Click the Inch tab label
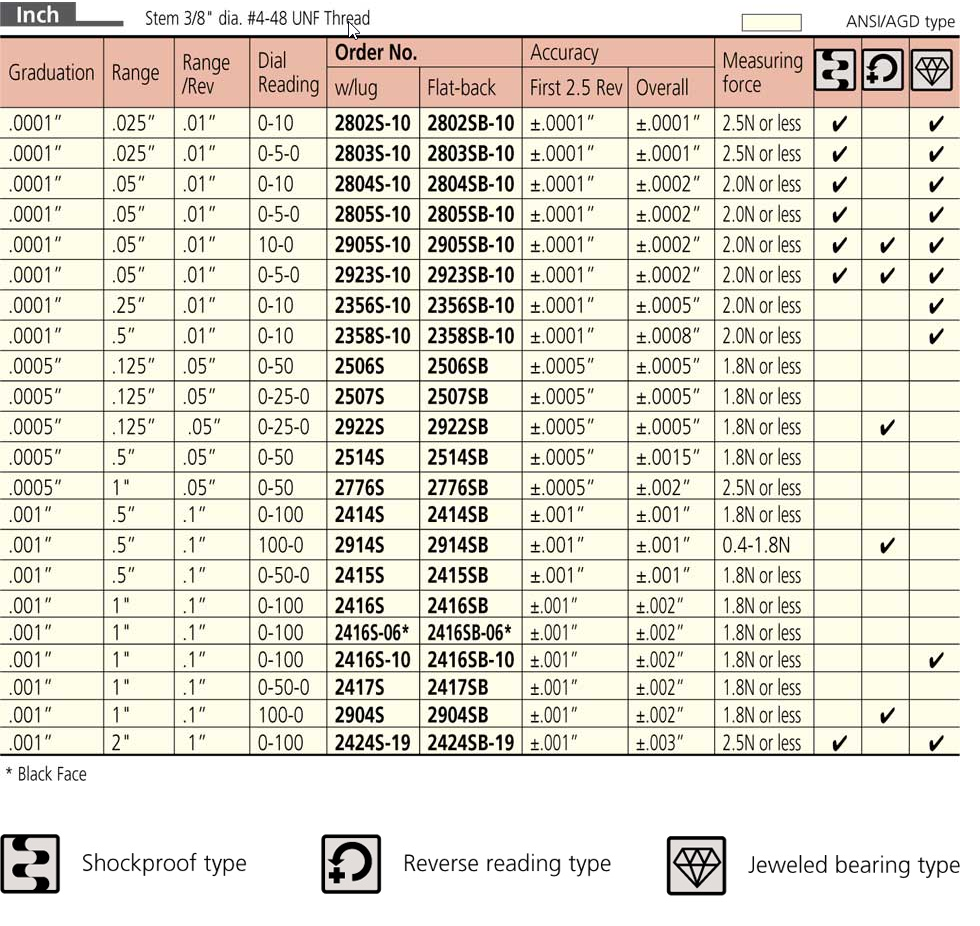 (x=38, y=14)
